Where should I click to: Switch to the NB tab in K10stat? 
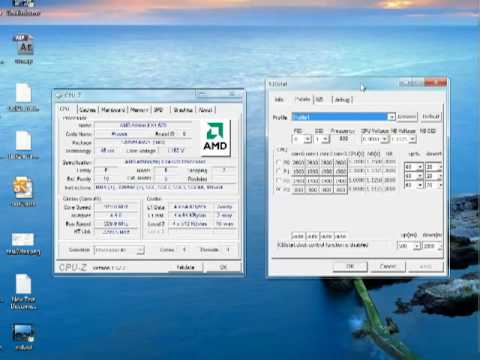(320, 99)
